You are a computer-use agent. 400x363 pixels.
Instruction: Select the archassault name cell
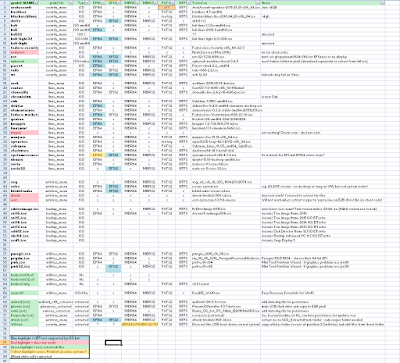tap(24, 7)
